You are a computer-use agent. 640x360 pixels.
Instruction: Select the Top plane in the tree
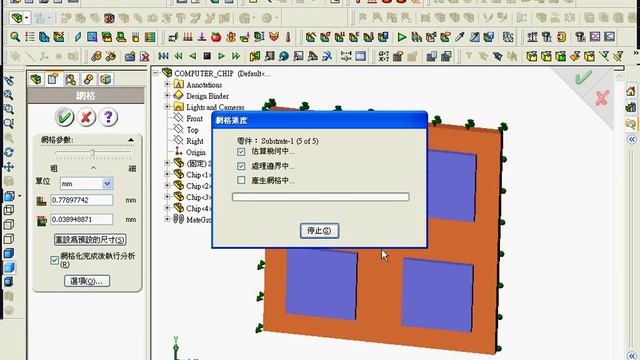(x=192, y=130)
